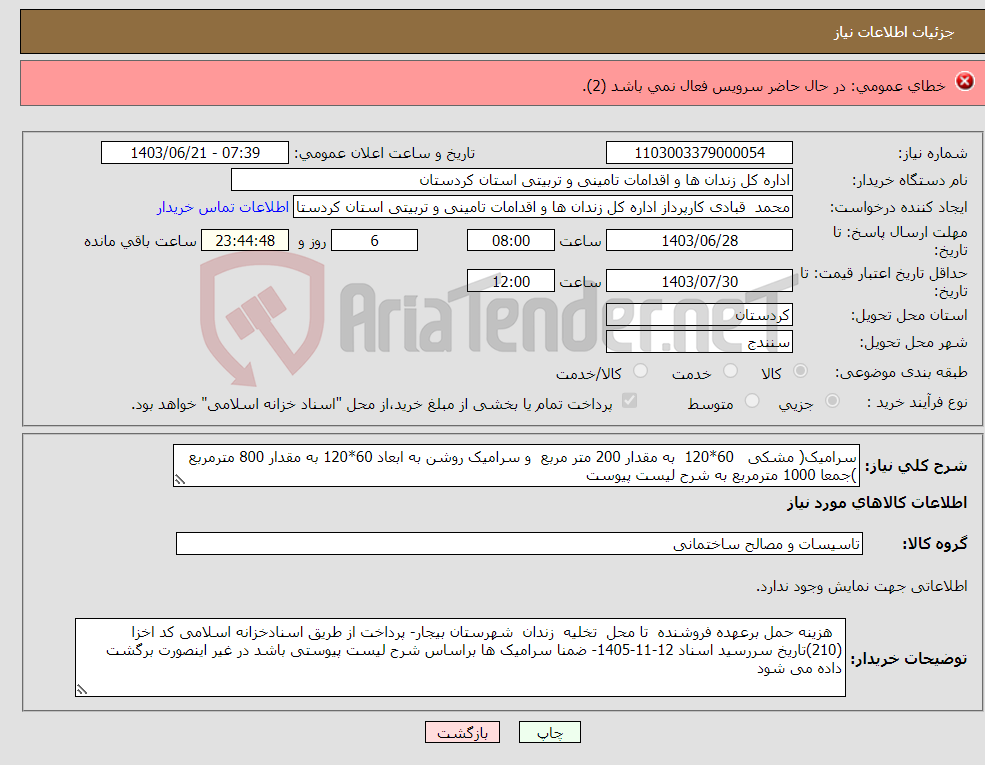
Task: Click resize handle of buyer notes textarea
Action: [x=82, y=690]
